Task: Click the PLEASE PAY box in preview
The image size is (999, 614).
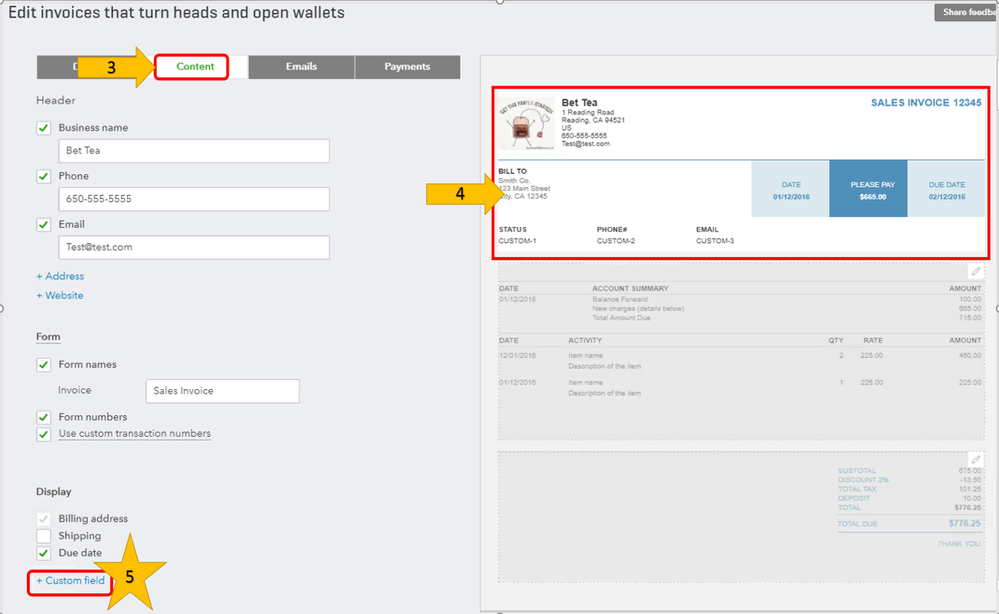Action: click(868, 189)
